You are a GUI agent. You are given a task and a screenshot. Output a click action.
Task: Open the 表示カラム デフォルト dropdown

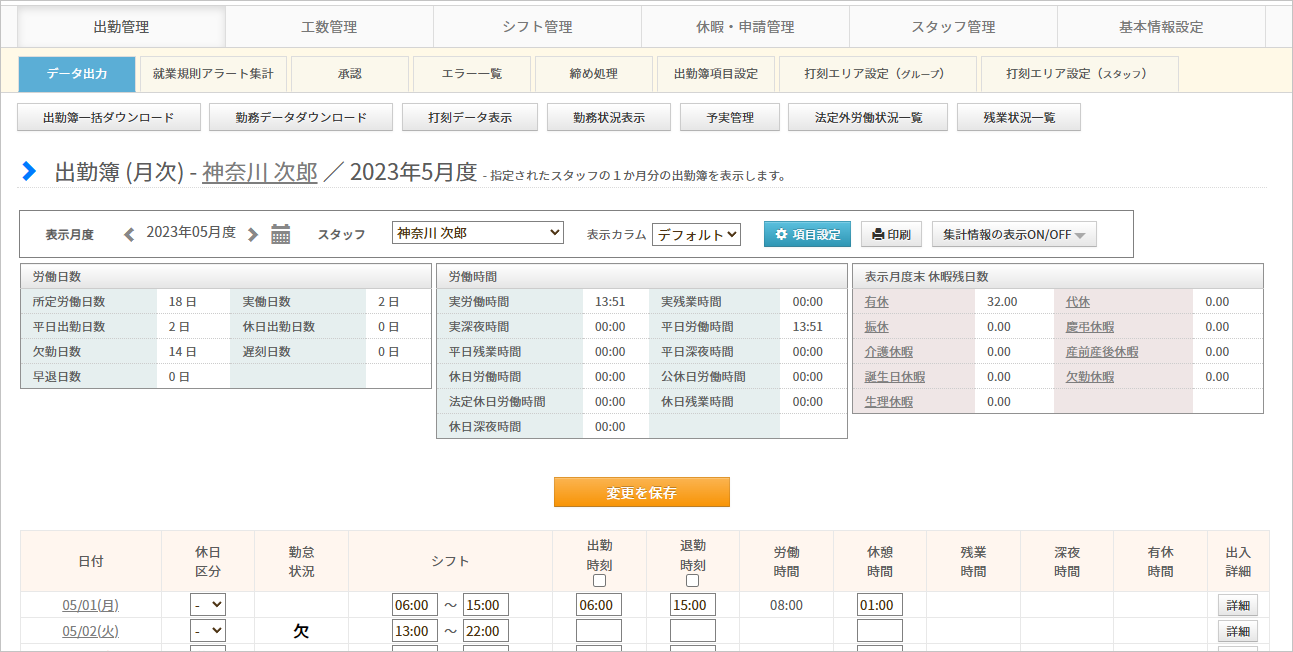pyautogui.click(x=696, y=234)
